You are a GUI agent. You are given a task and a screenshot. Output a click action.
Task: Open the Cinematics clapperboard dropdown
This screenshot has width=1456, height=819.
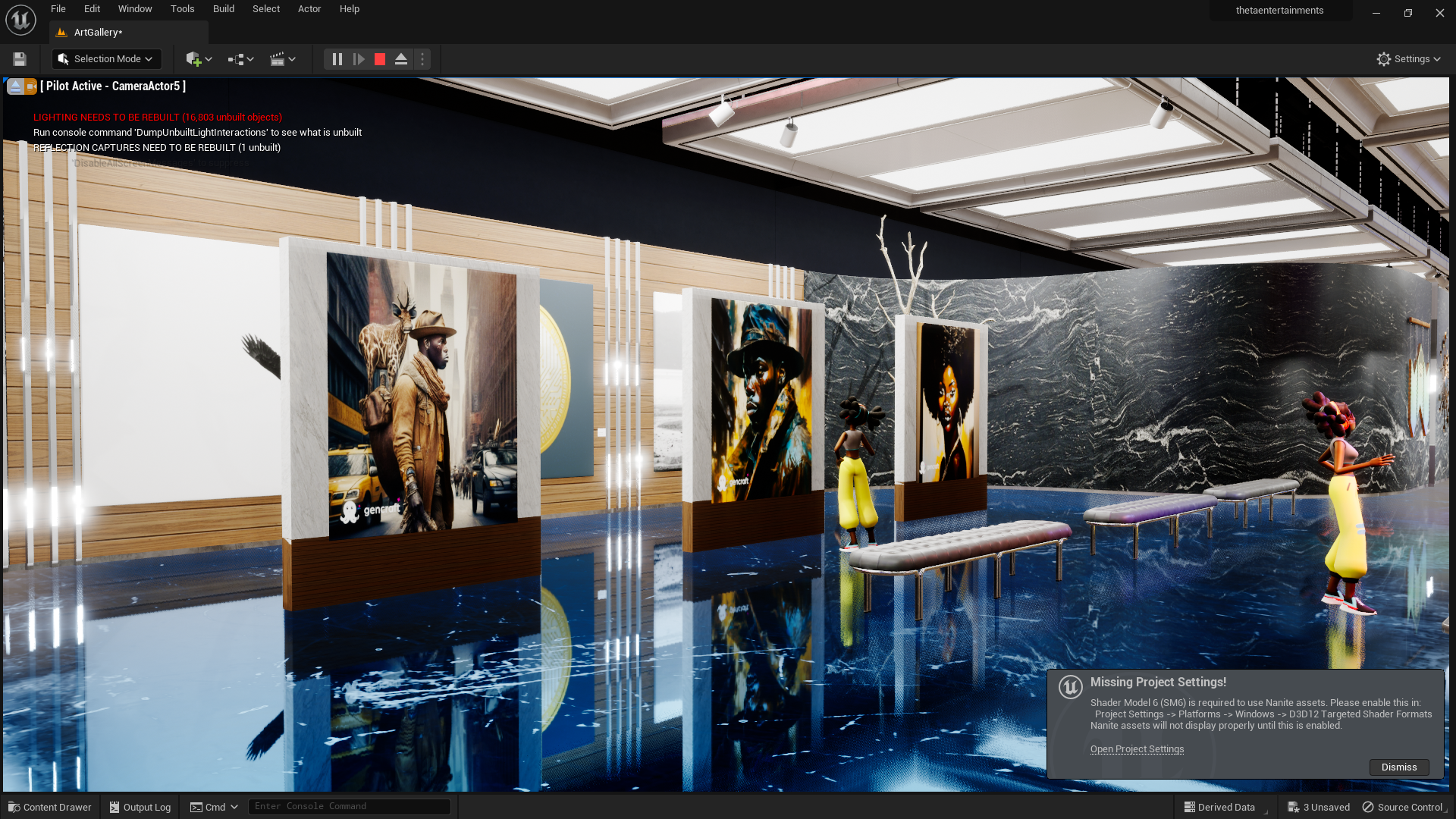click(282, 59)
